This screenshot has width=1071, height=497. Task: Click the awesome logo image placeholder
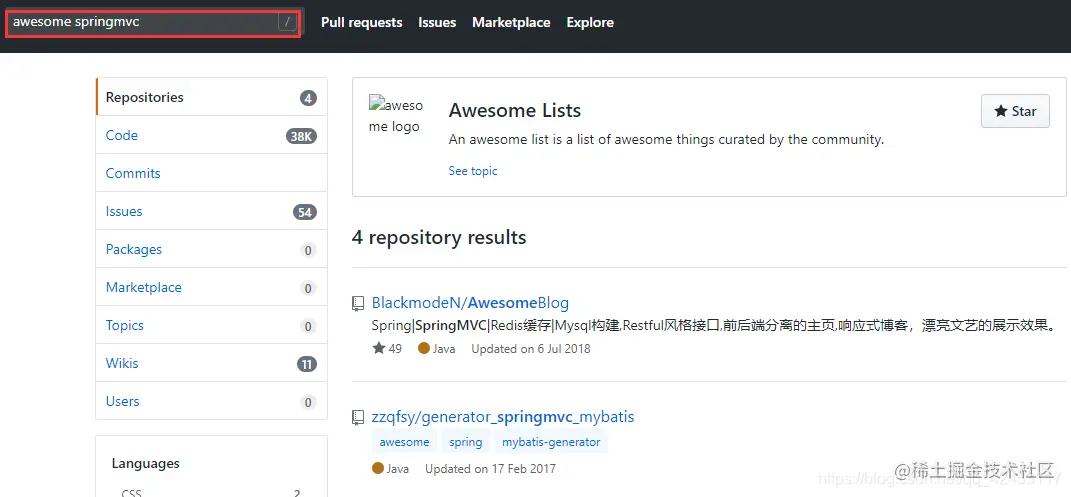(x=396, y=116)
